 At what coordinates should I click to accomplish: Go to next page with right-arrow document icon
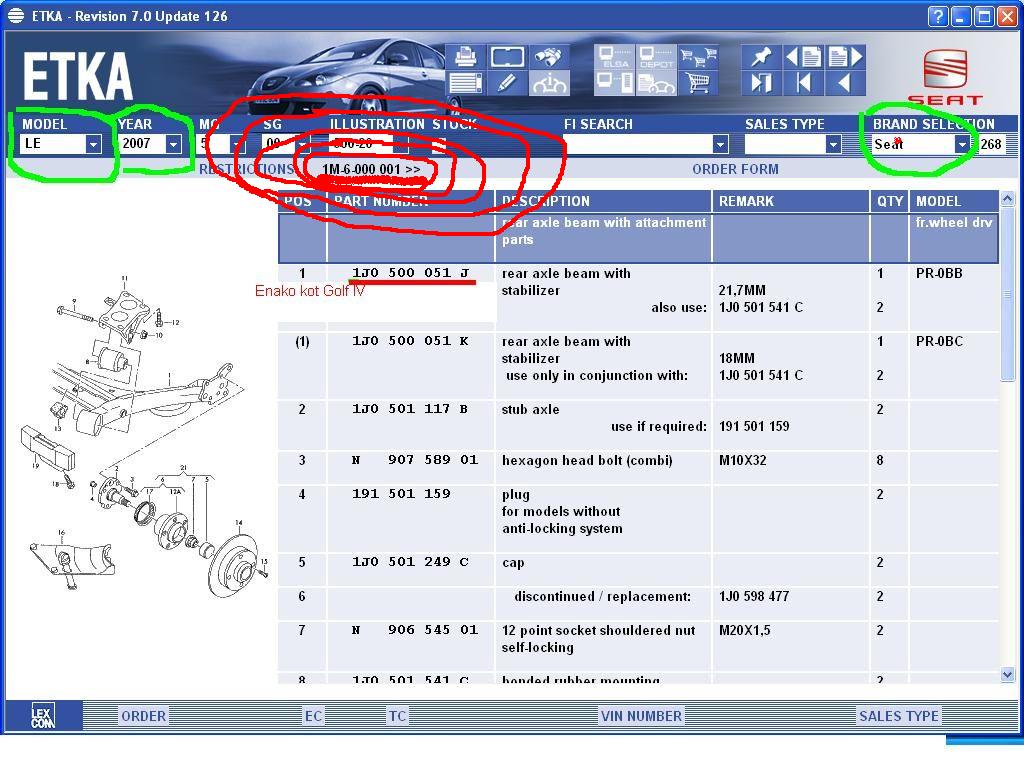pyautogui.click(x=845, y=57)
